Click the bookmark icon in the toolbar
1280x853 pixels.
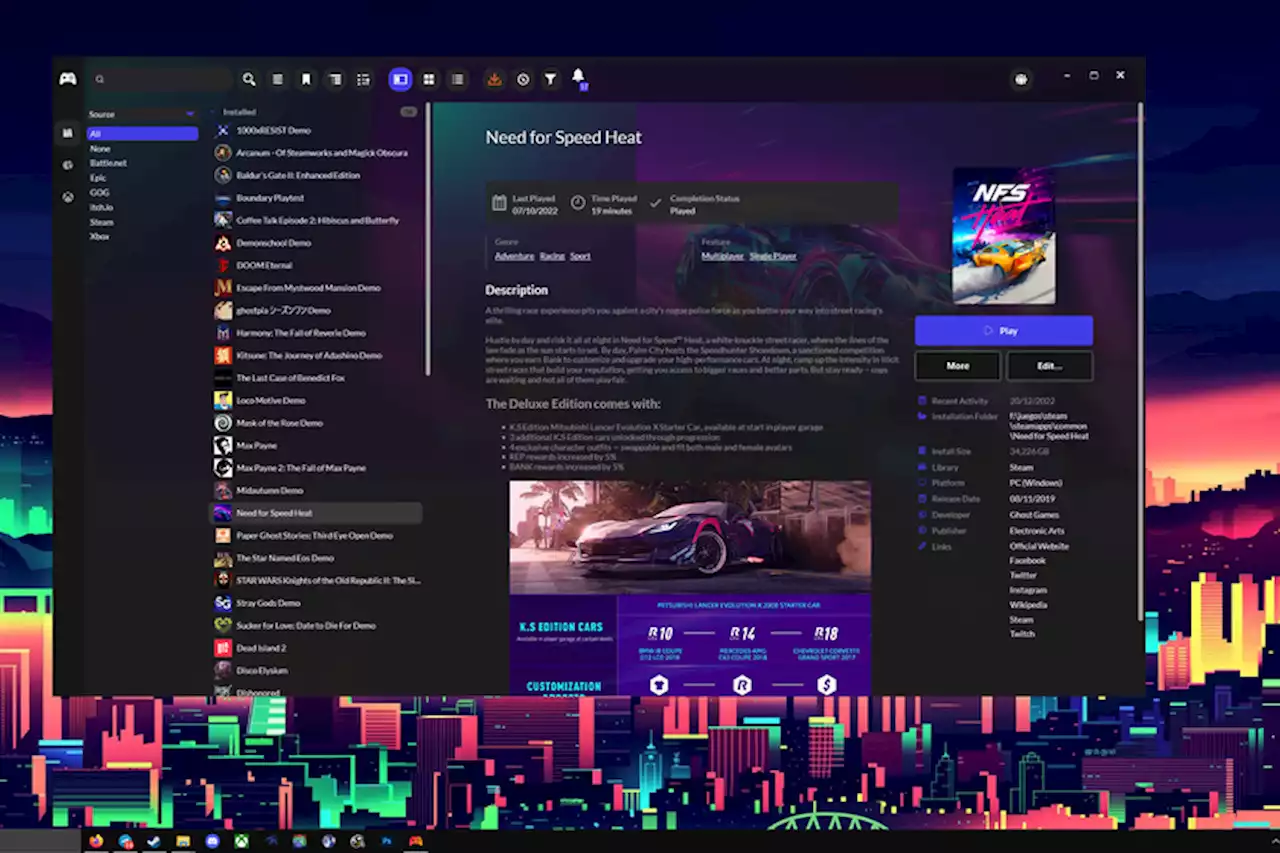pos(306,79)
